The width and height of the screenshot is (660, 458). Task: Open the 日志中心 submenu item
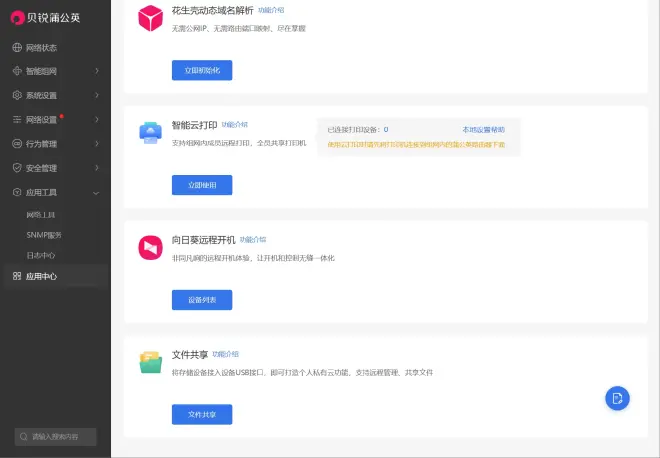tap(40, 255)
